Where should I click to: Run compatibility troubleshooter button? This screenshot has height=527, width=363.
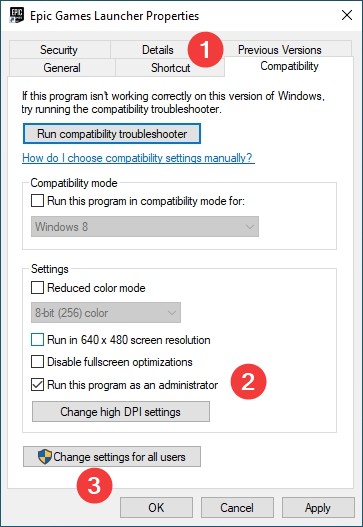coord(112,134)
